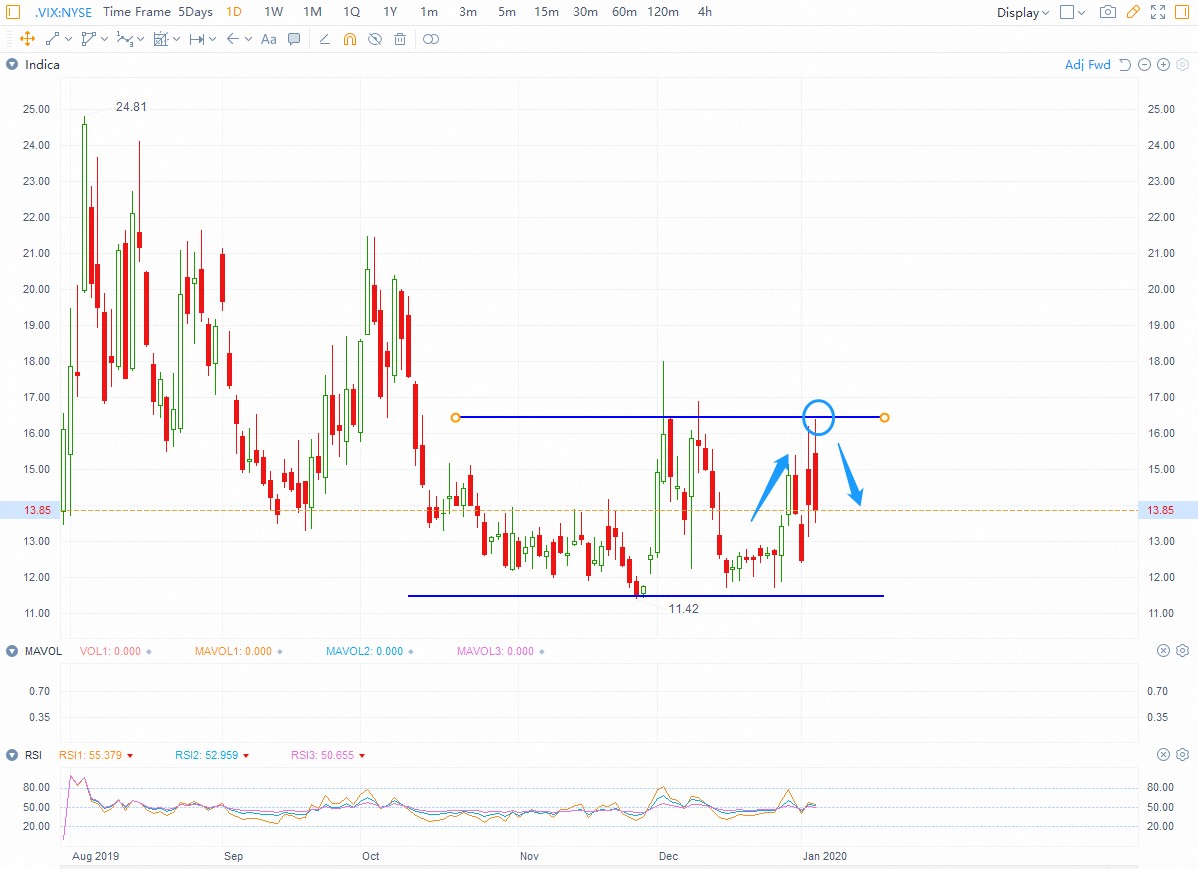This screenshot has width=1198, height=869.
Task: Collapse the Indica main chart panel
Action: pyautogui.click(x=12, y=65)
